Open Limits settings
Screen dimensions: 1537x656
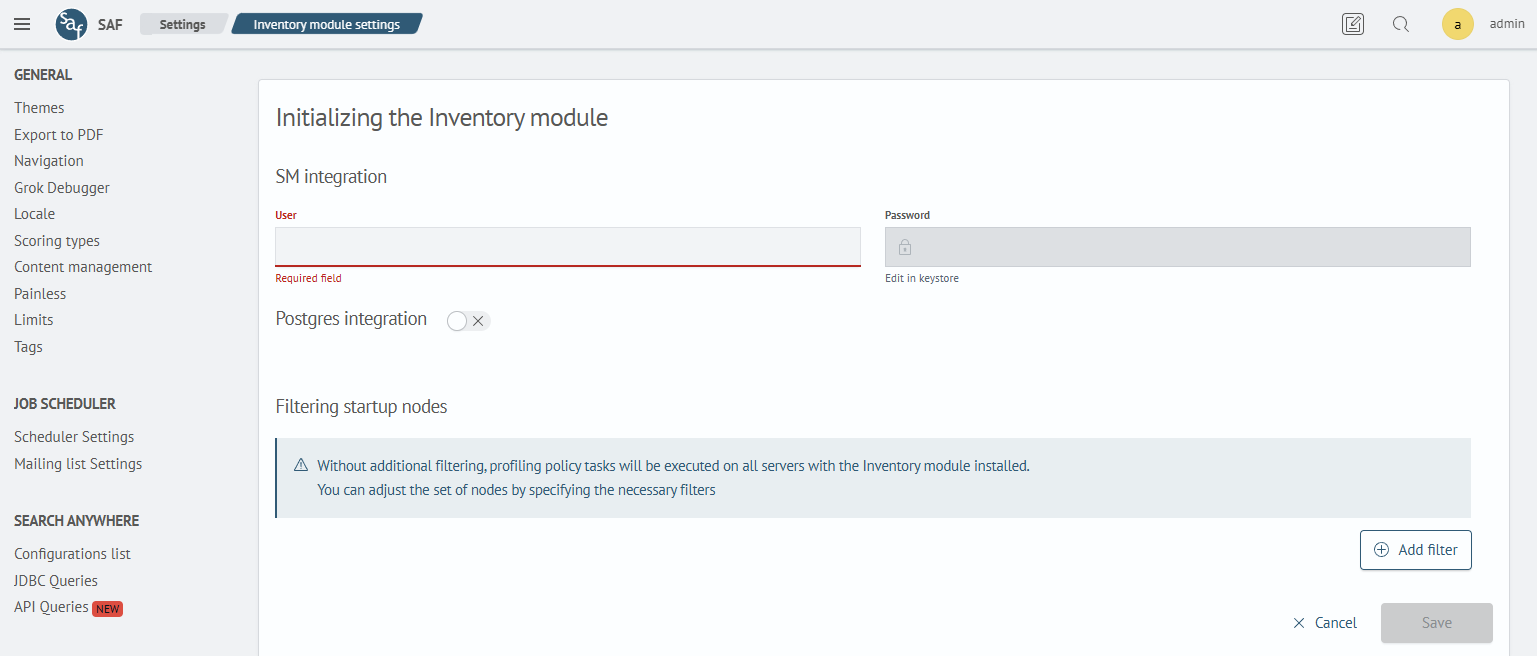pyautogui.click(x=34, y=320)
